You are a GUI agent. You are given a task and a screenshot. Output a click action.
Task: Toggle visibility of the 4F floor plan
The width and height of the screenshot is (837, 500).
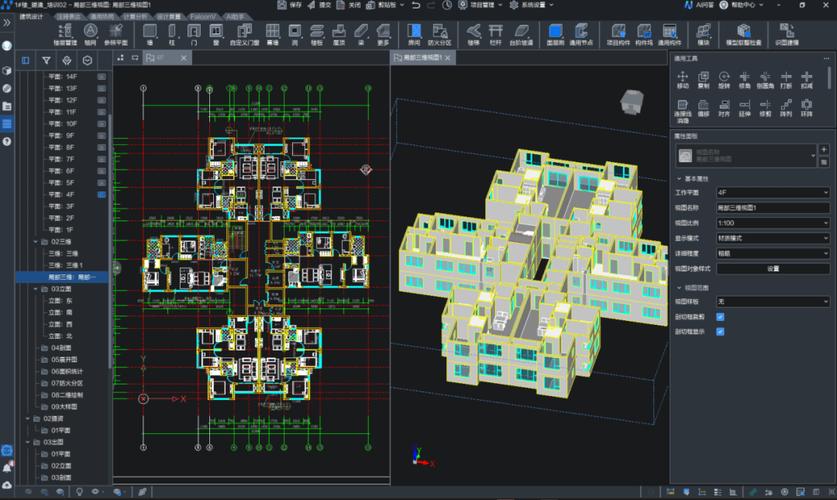102,194
